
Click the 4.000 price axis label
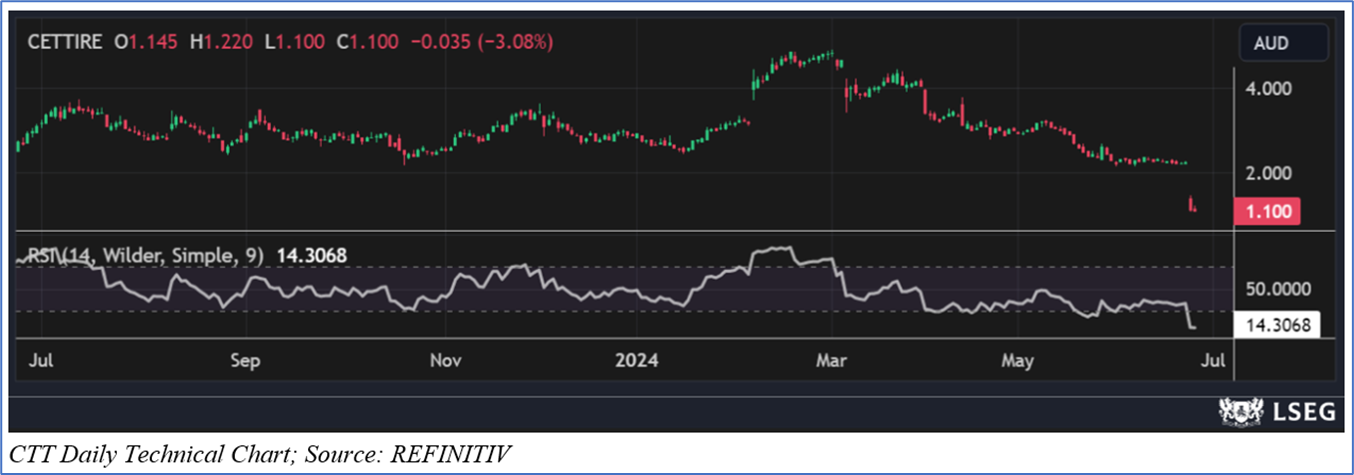(1270, 88)
